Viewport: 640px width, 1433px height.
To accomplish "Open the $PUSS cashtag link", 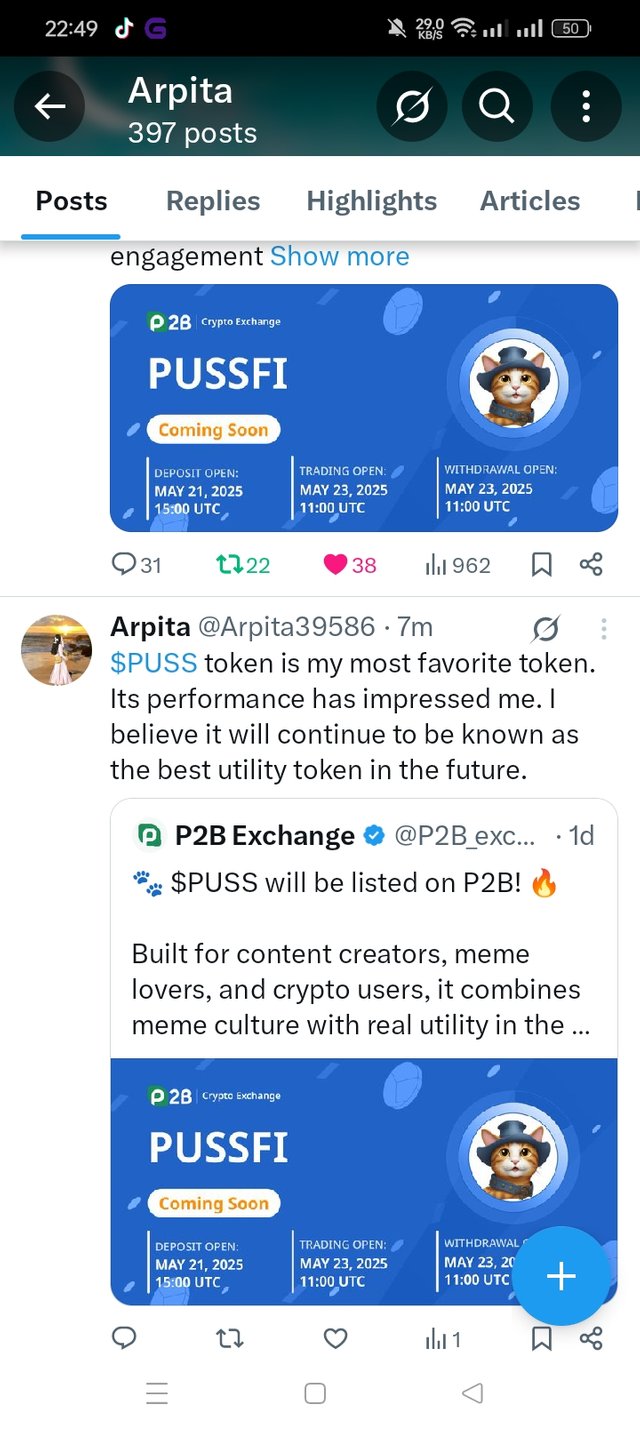I will [154, 663].
